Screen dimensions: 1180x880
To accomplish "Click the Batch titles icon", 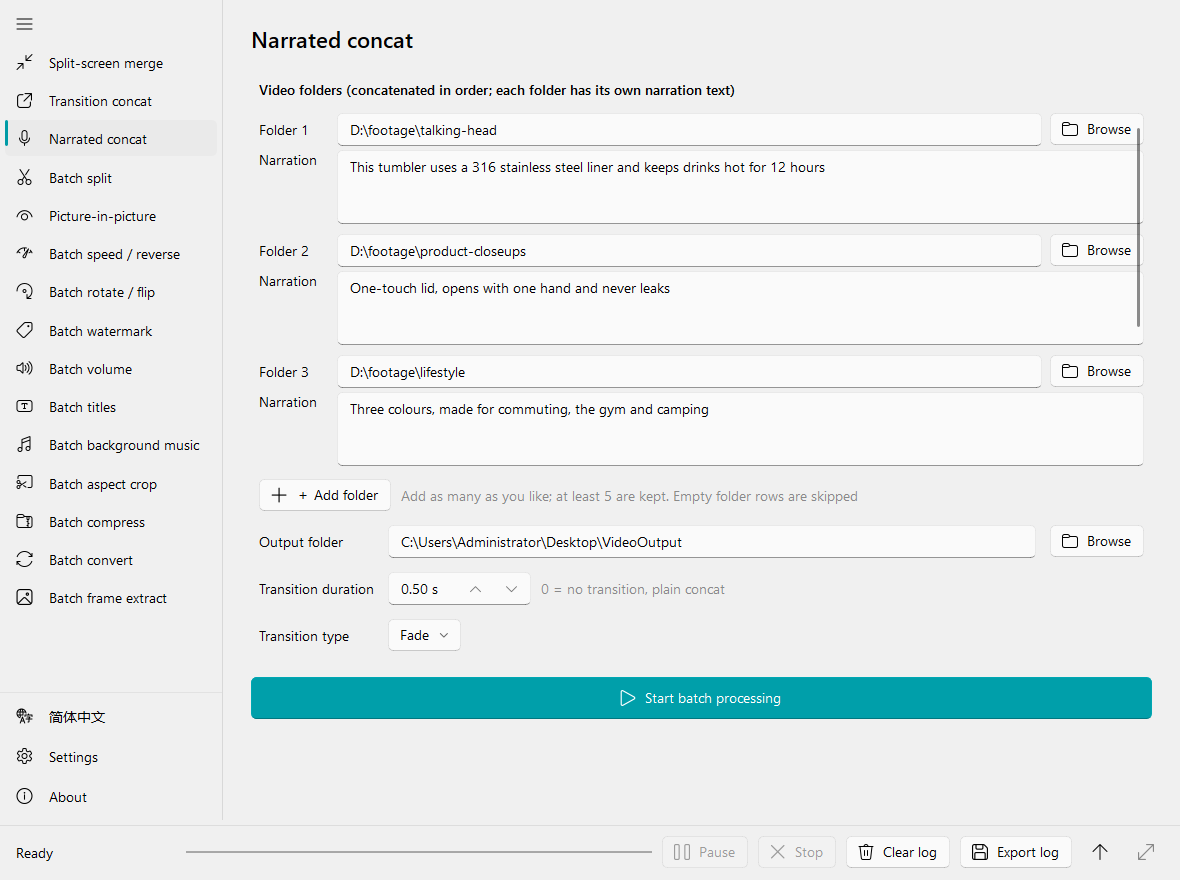I will (24, 407).
